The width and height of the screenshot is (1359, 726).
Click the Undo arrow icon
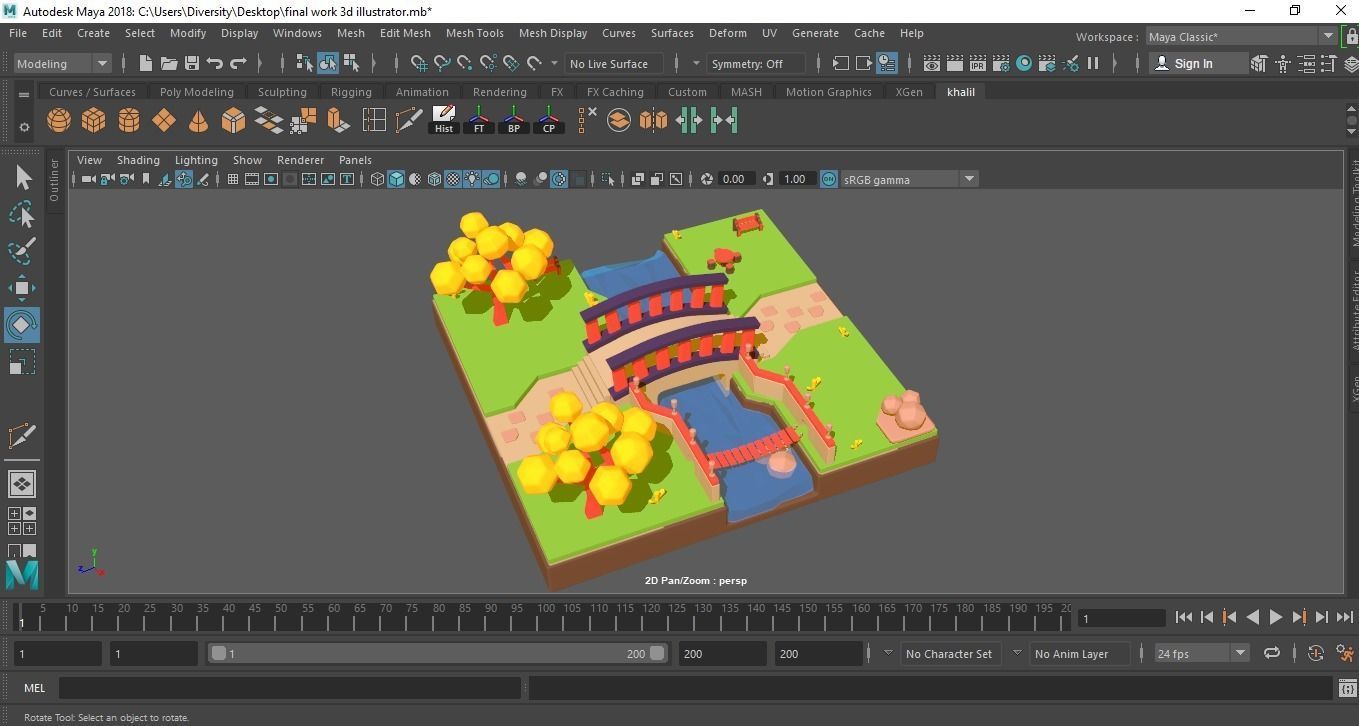[215, 63]
